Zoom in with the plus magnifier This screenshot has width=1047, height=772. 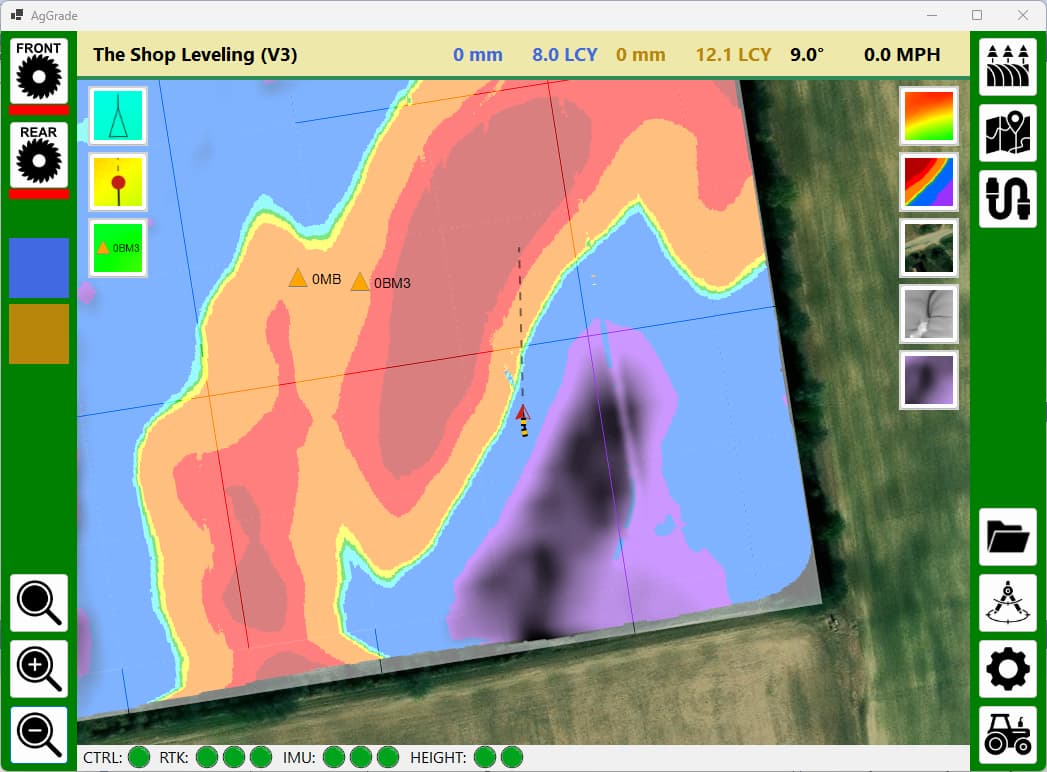tap(39, 669)
